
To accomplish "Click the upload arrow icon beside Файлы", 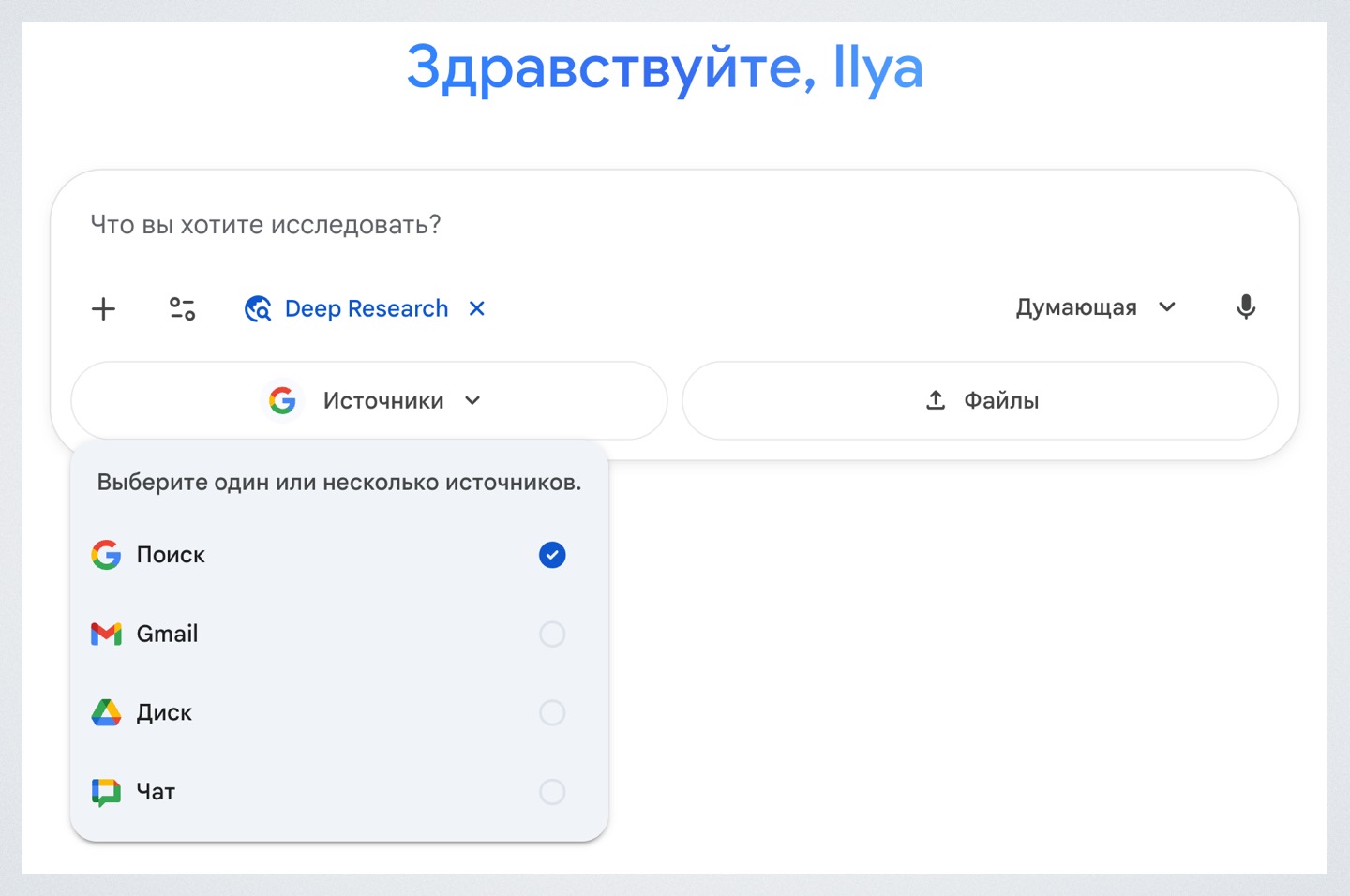I will coord(935,400).
